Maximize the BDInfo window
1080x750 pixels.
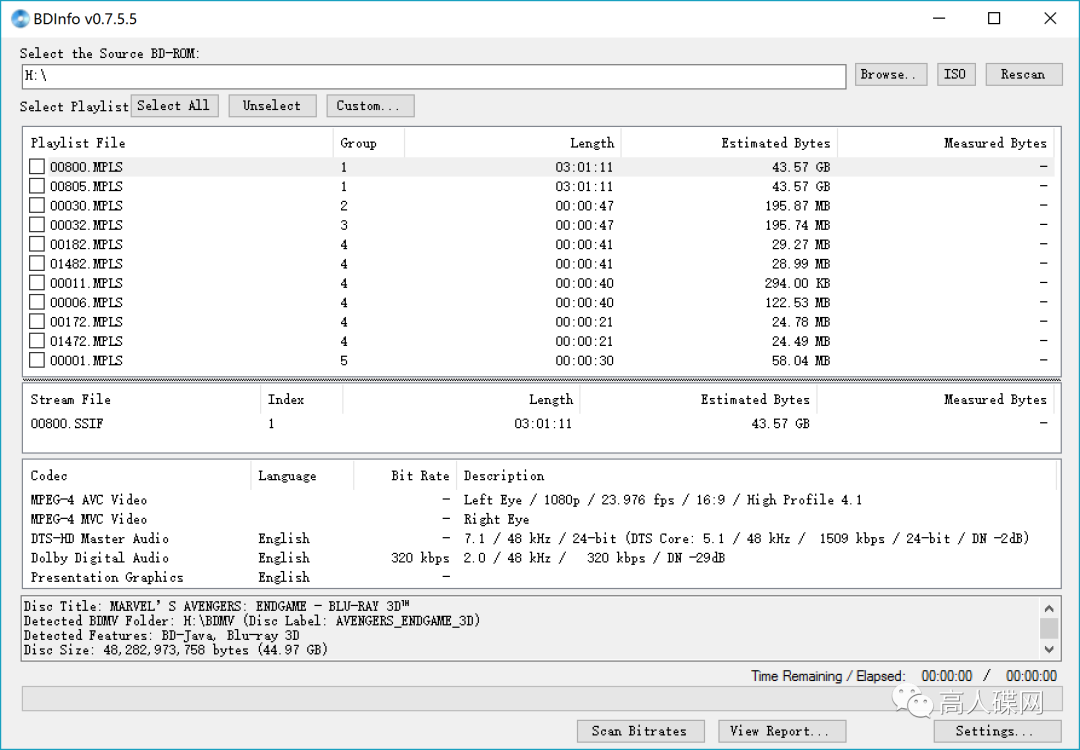(994, 19)
